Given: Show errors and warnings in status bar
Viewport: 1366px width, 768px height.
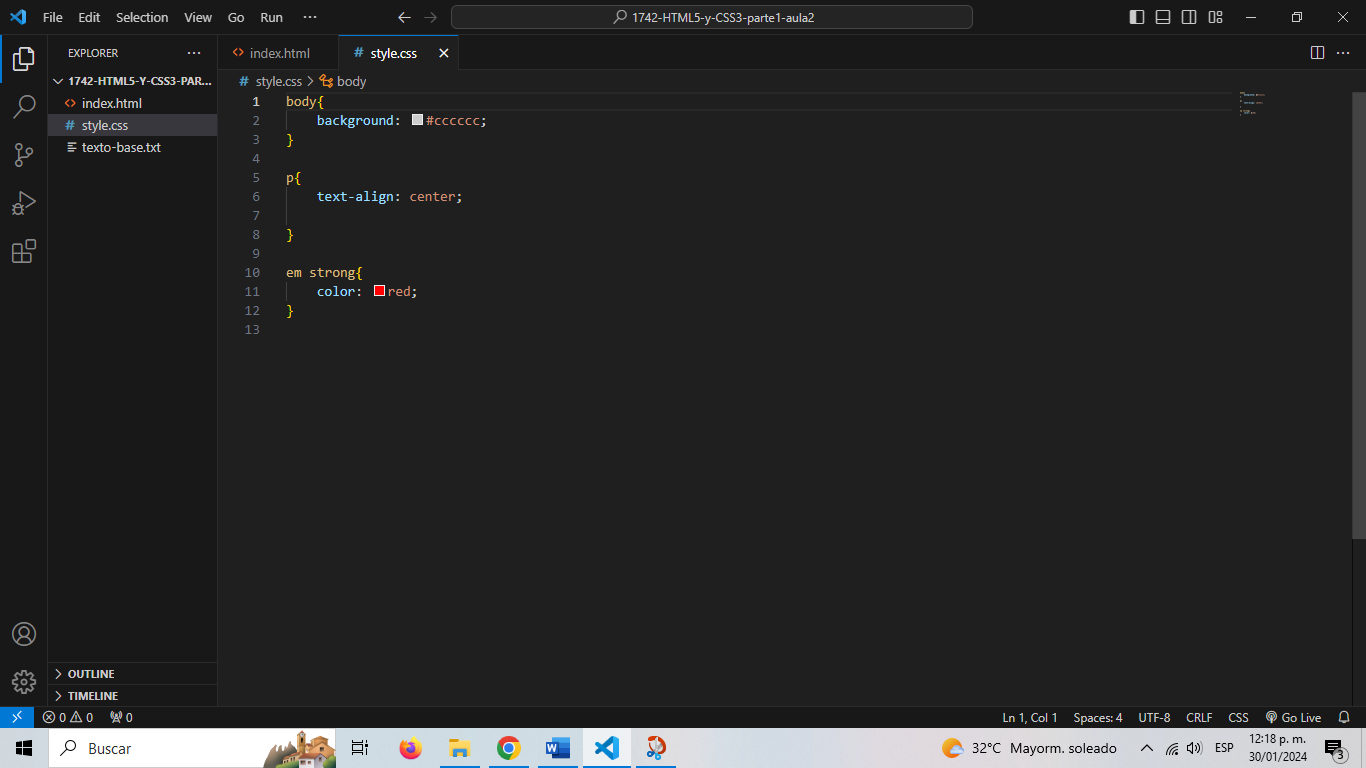Looking at the screenshot, I should [x=67, y=717].
